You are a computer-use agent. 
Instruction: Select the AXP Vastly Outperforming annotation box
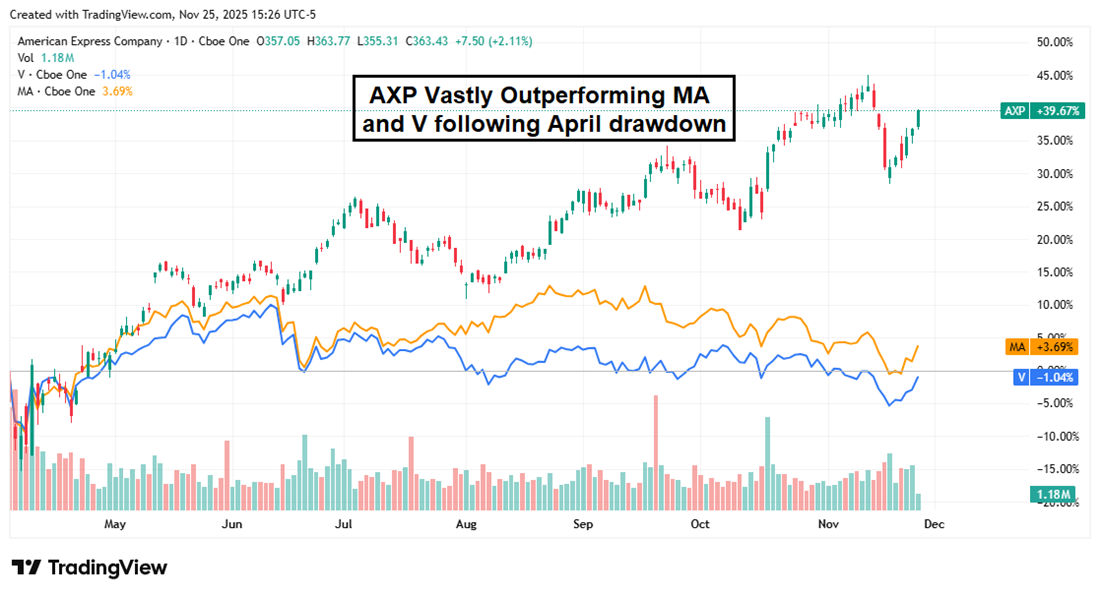coord(543,110)
